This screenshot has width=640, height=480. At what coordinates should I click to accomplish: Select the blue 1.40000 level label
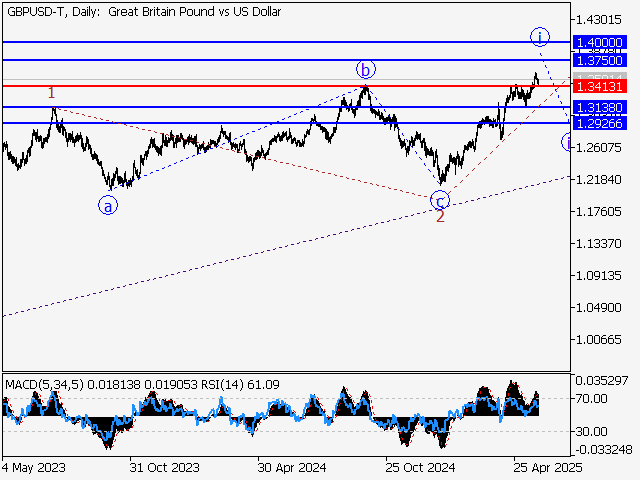[599, 42]
